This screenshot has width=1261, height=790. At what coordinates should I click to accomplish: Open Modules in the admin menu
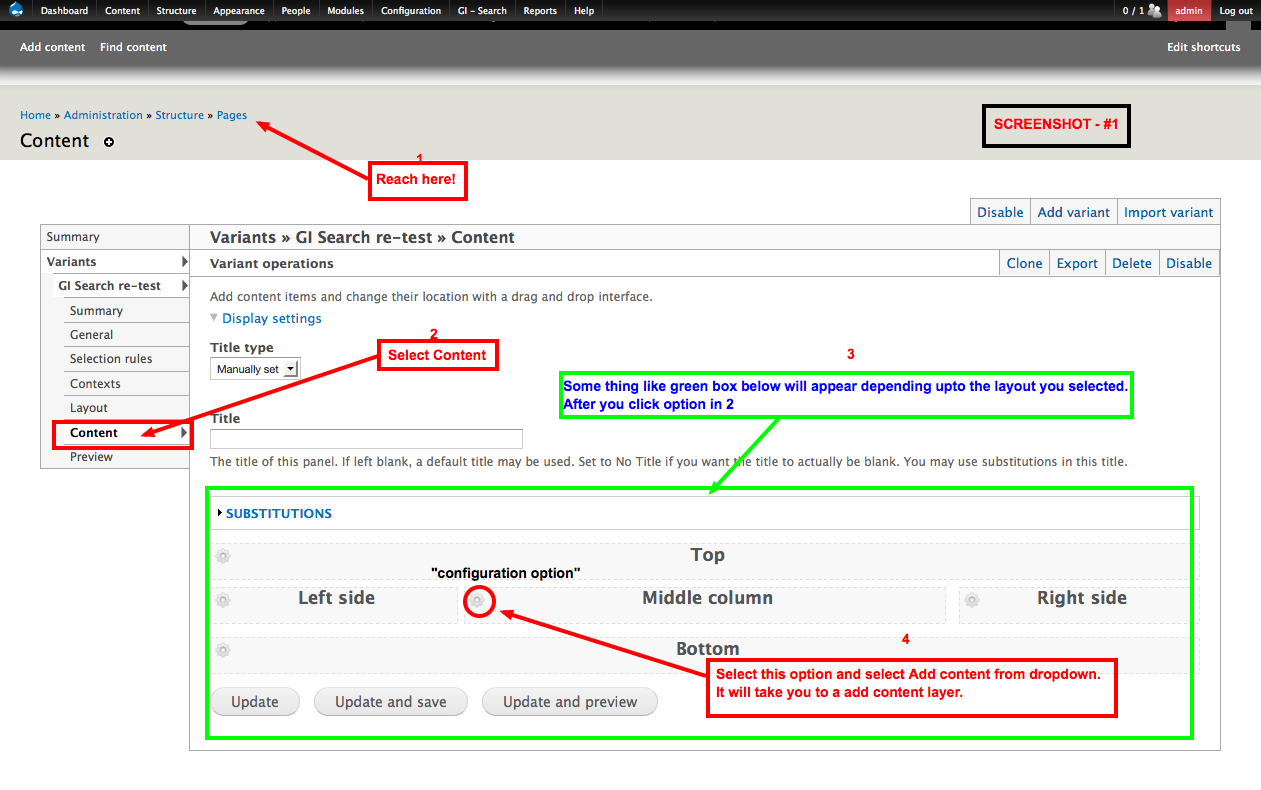coord(345,11)
